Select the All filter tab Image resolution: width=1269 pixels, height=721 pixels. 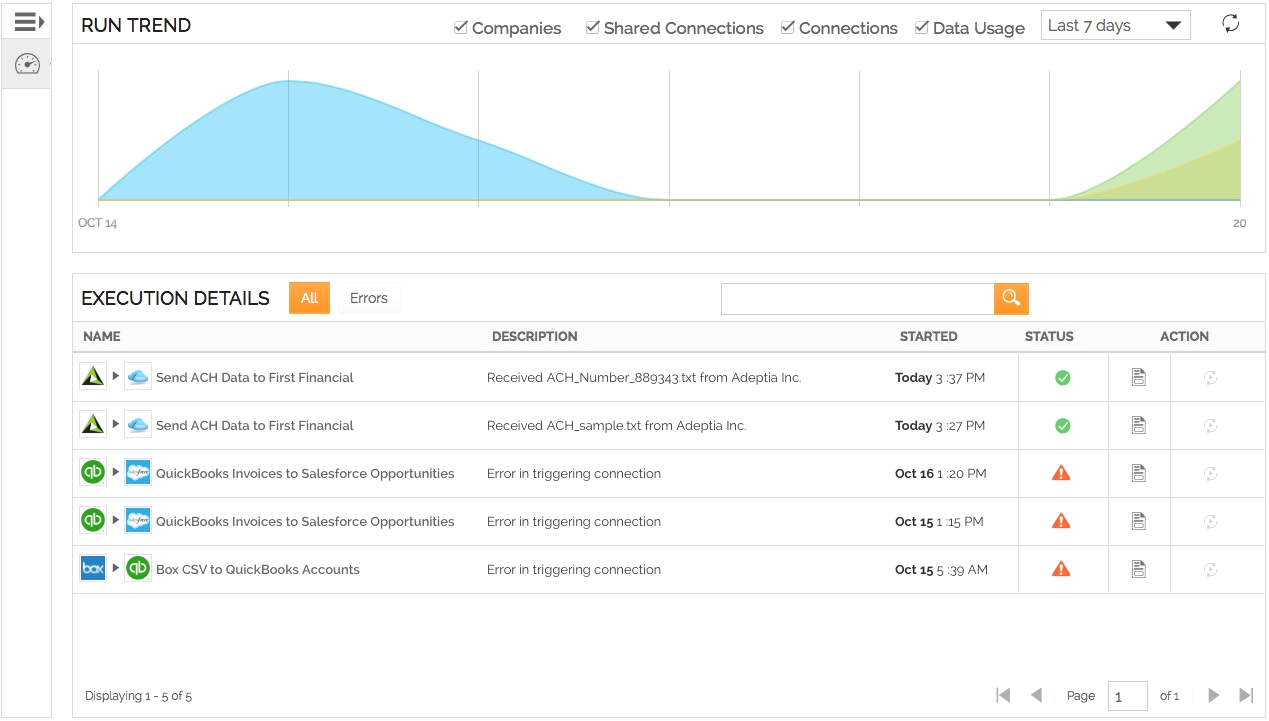[x=309, y=298]
